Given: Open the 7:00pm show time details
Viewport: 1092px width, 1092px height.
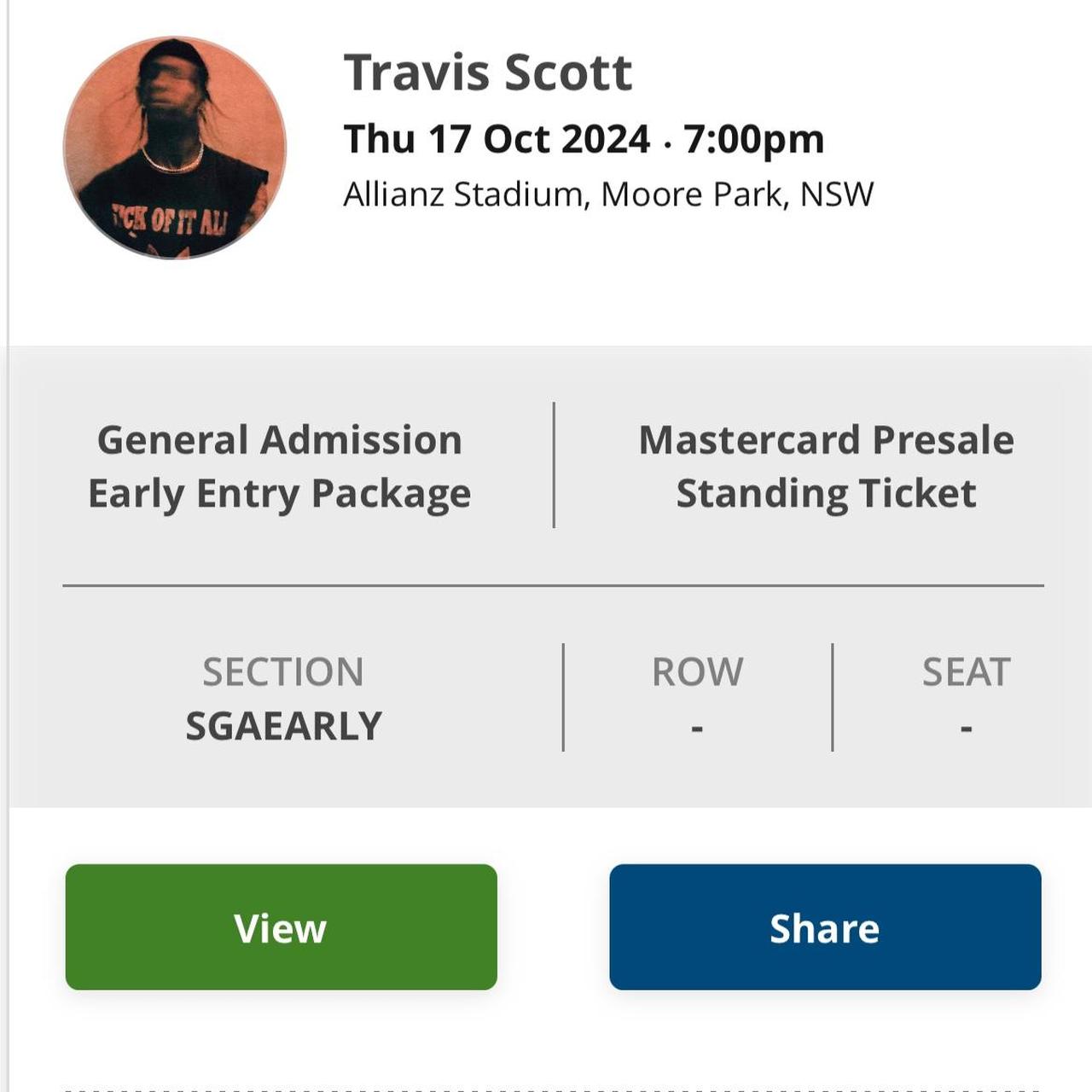Looking at the screenshot, I should coord(751,137).
